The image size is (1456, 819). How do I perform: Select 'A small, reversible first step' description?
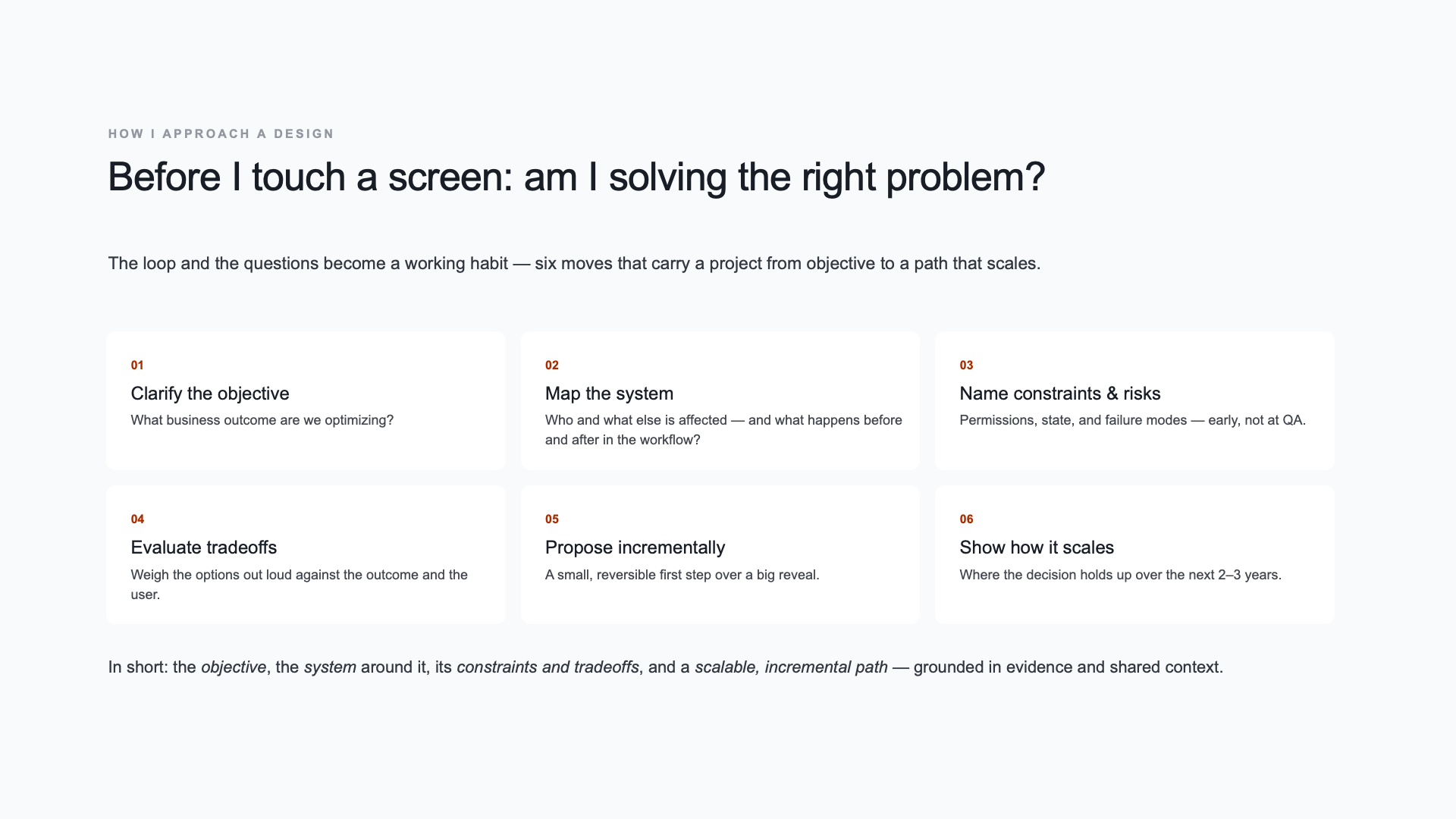coord(682,575)
